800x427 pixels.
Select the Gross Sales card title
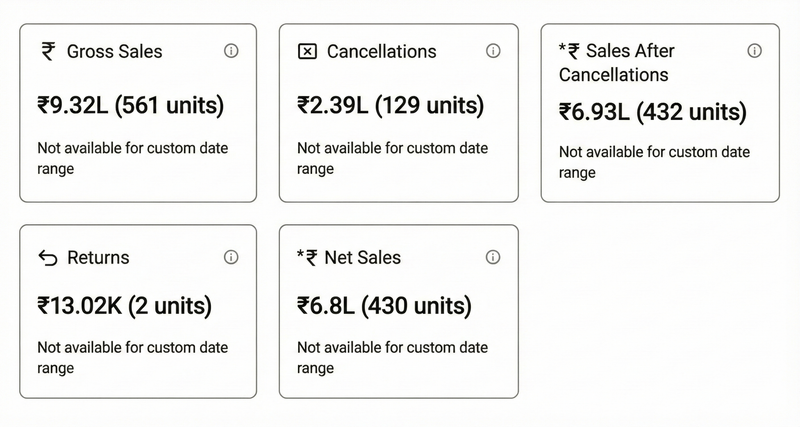click(x=114, y=51)
